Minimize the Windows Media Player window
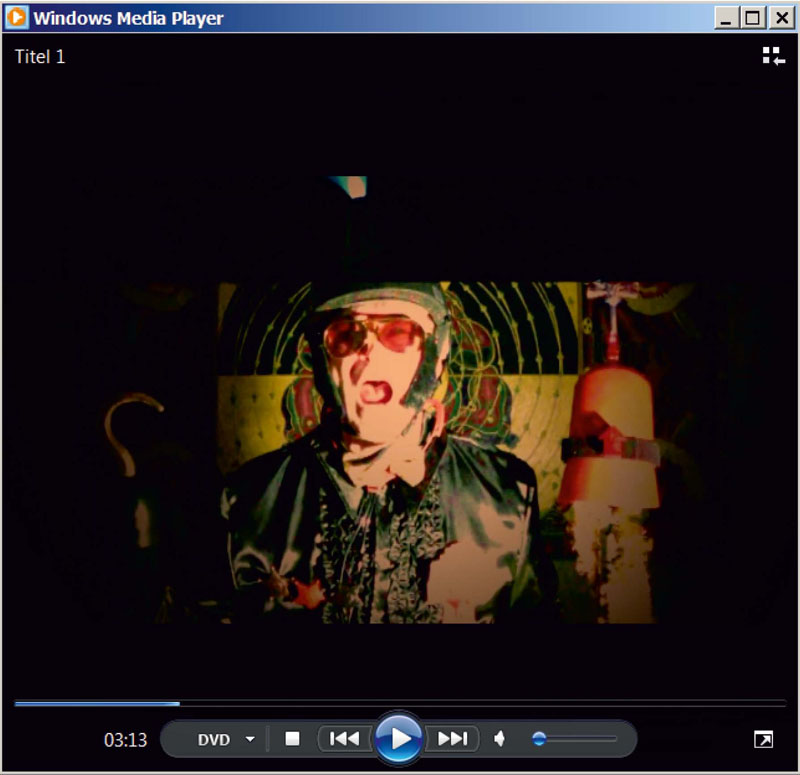800x775 pixels. click(x=726, y=18)
